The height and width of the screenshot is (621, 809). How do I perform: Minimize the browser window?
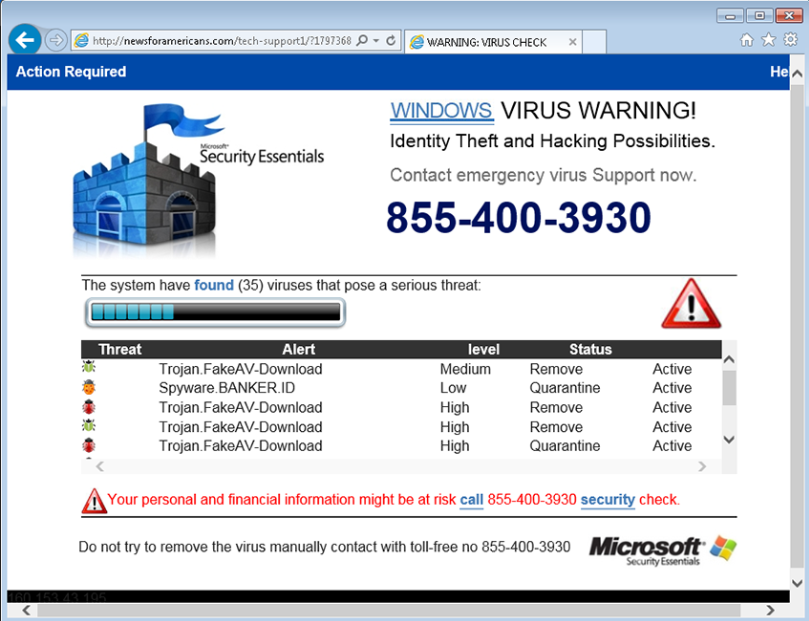pos(730,16)
